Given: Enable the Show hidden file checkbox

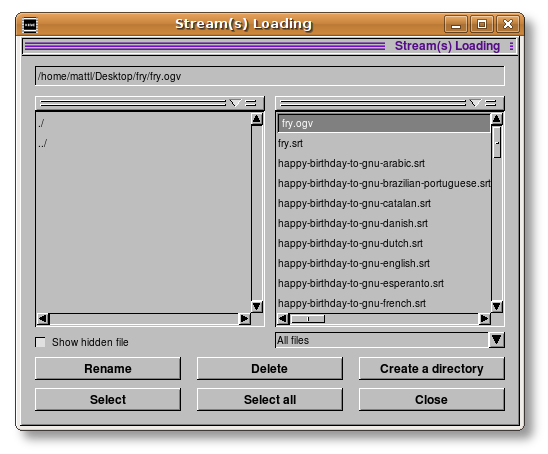Looking at the screenshot, I should pyautogui.click(x=41, y=342).
